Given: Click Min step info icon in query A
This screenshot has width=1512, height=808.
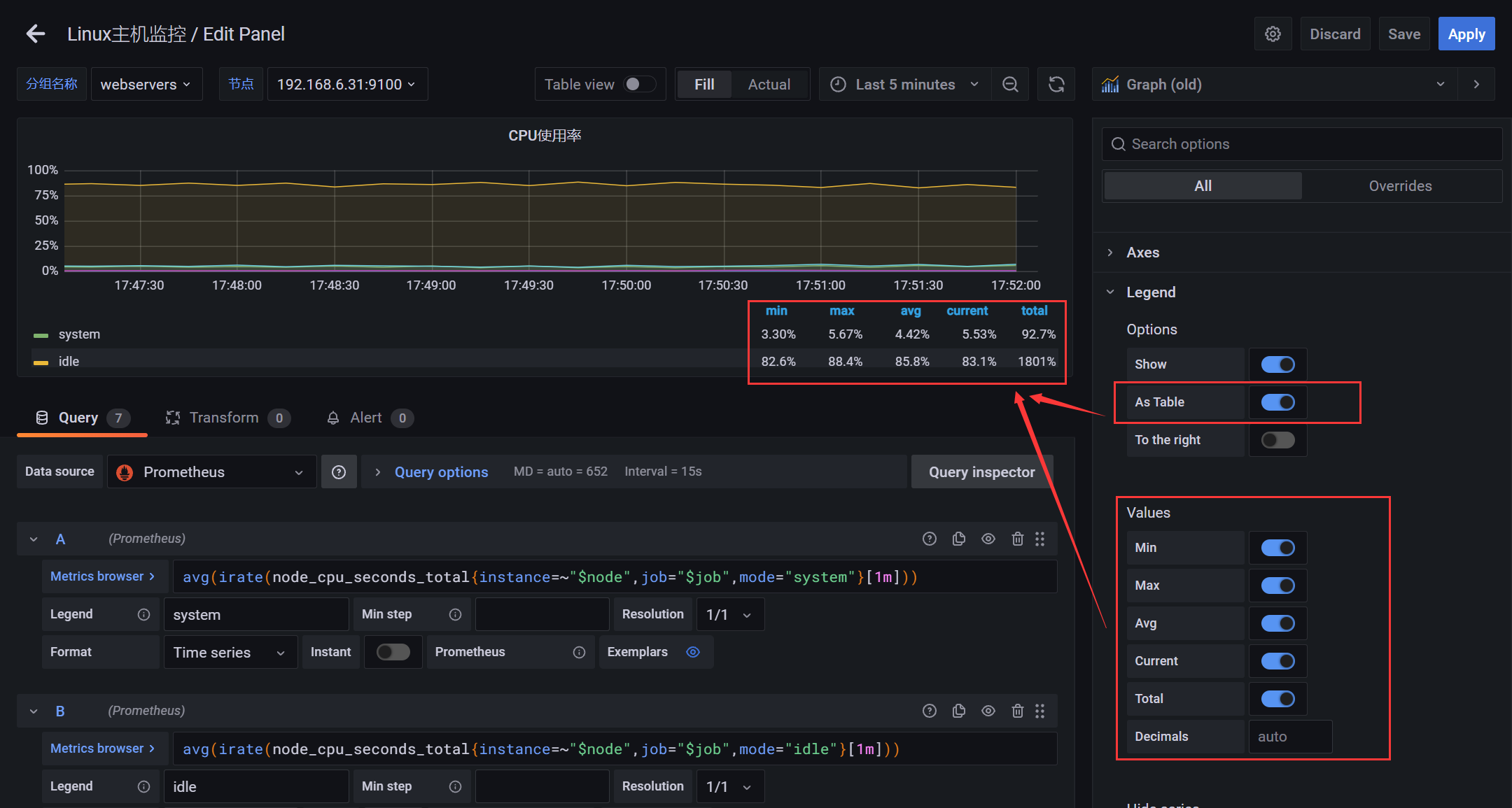Looking at the screenshot, I should pyautogui.click(x=455, y=614).
